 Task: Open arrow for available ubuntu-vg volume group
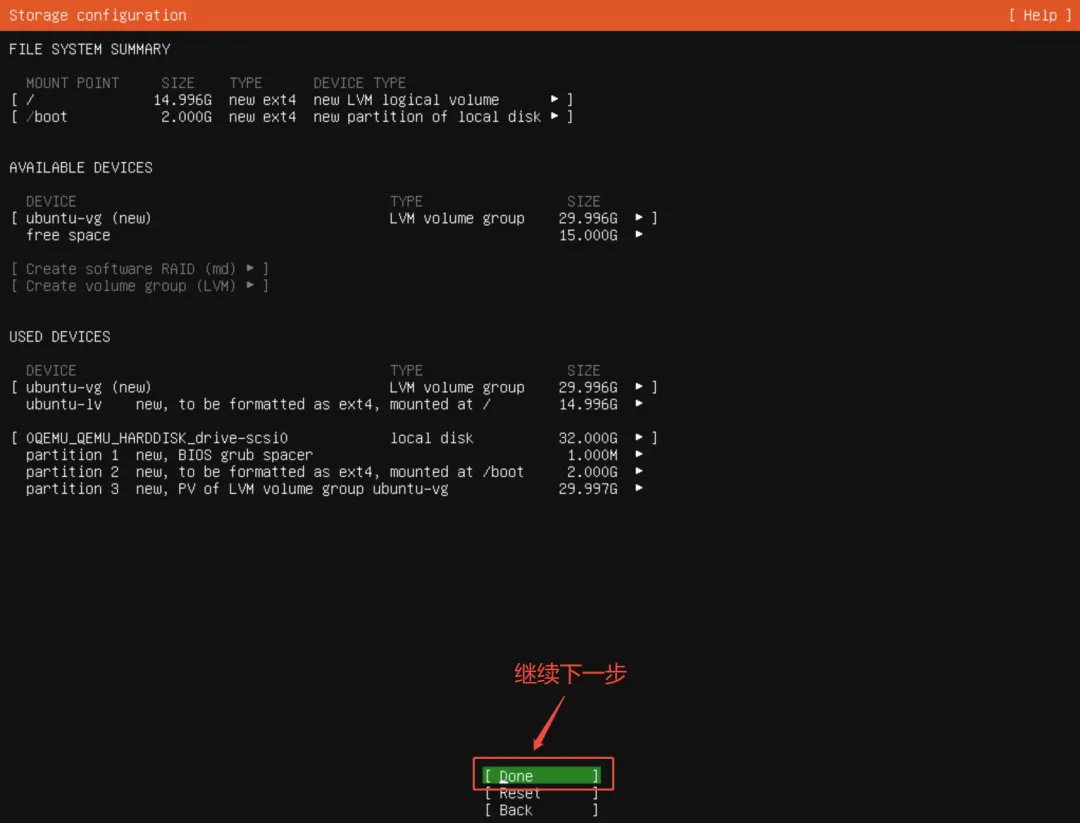pyautogui.click(x=639, y=218)
